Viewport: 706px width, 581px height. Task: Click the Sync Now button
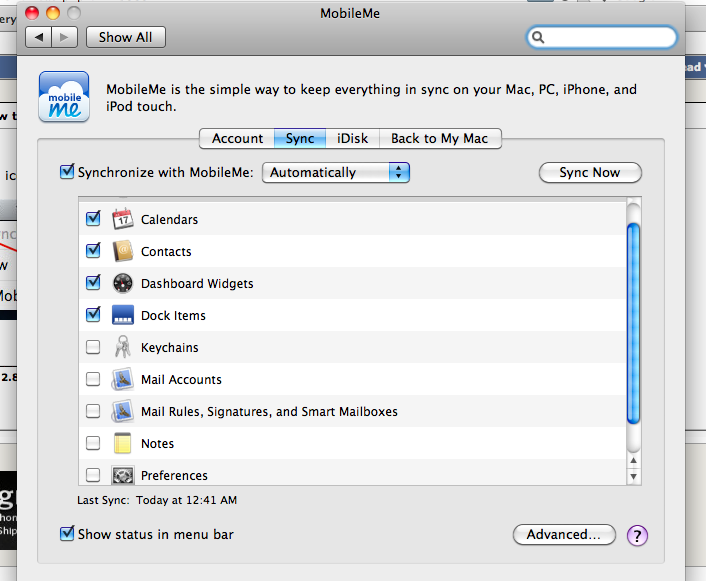(590, 172)
